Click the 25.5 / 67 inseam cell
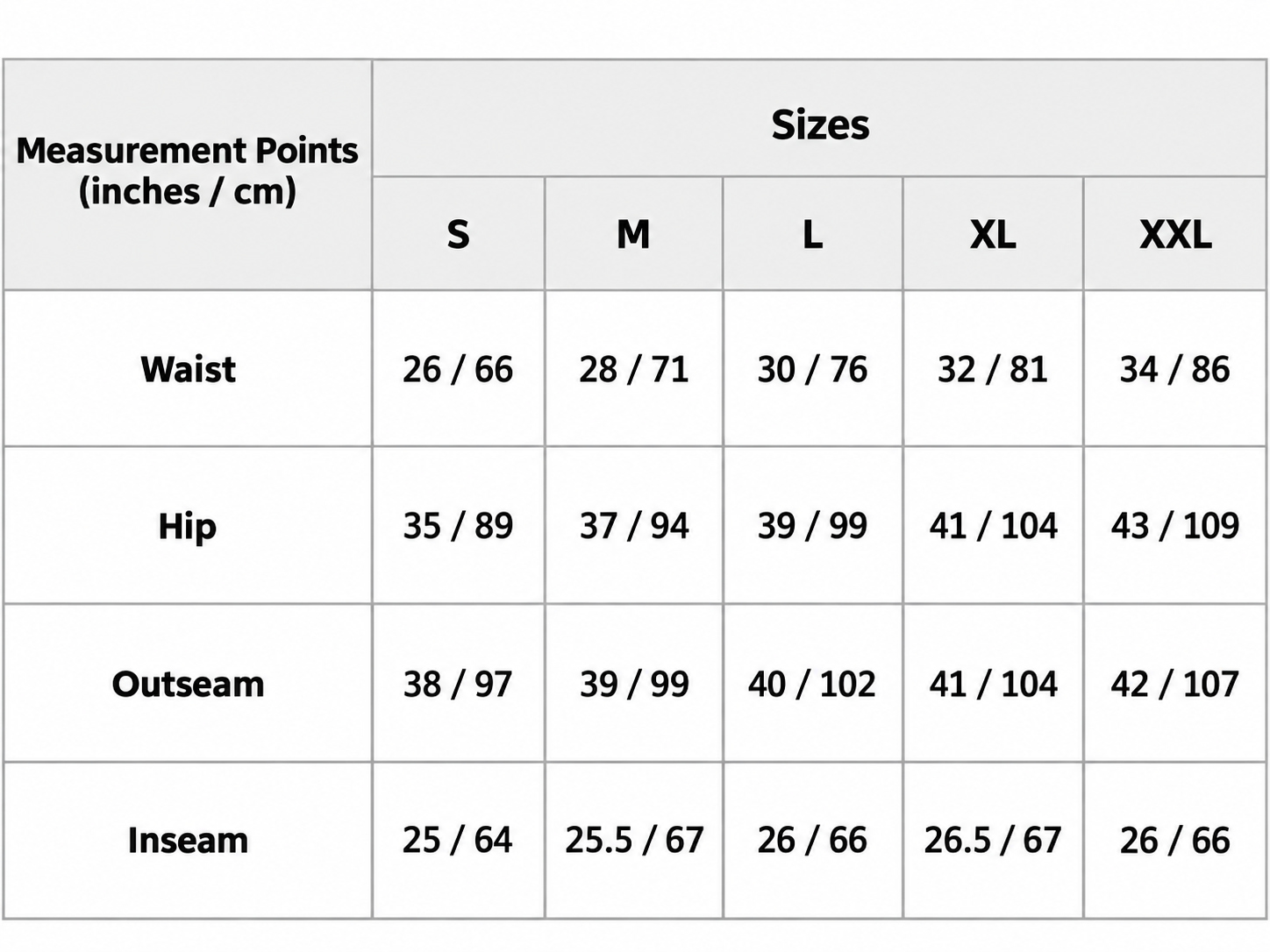The width and height of the screenshot is (1270, 952). (634, 841)
